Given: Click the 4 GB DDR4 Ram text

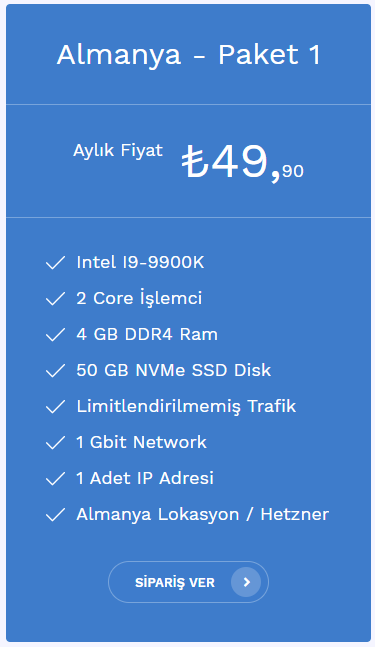Looking at the screenshot, I should tap(147, 334).
